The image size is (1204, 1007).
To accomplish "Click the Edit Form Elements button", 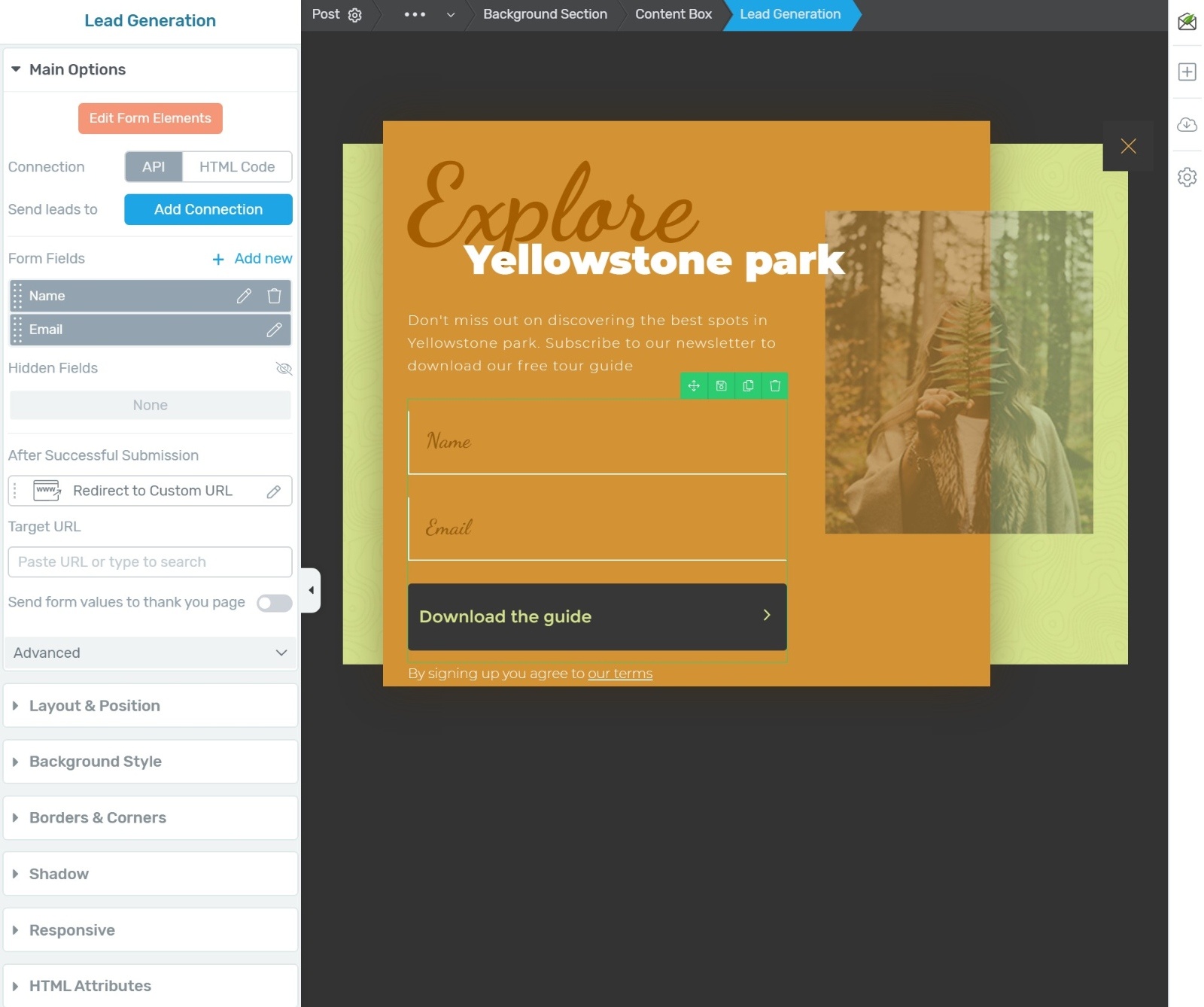I will [x=150, y=118].
